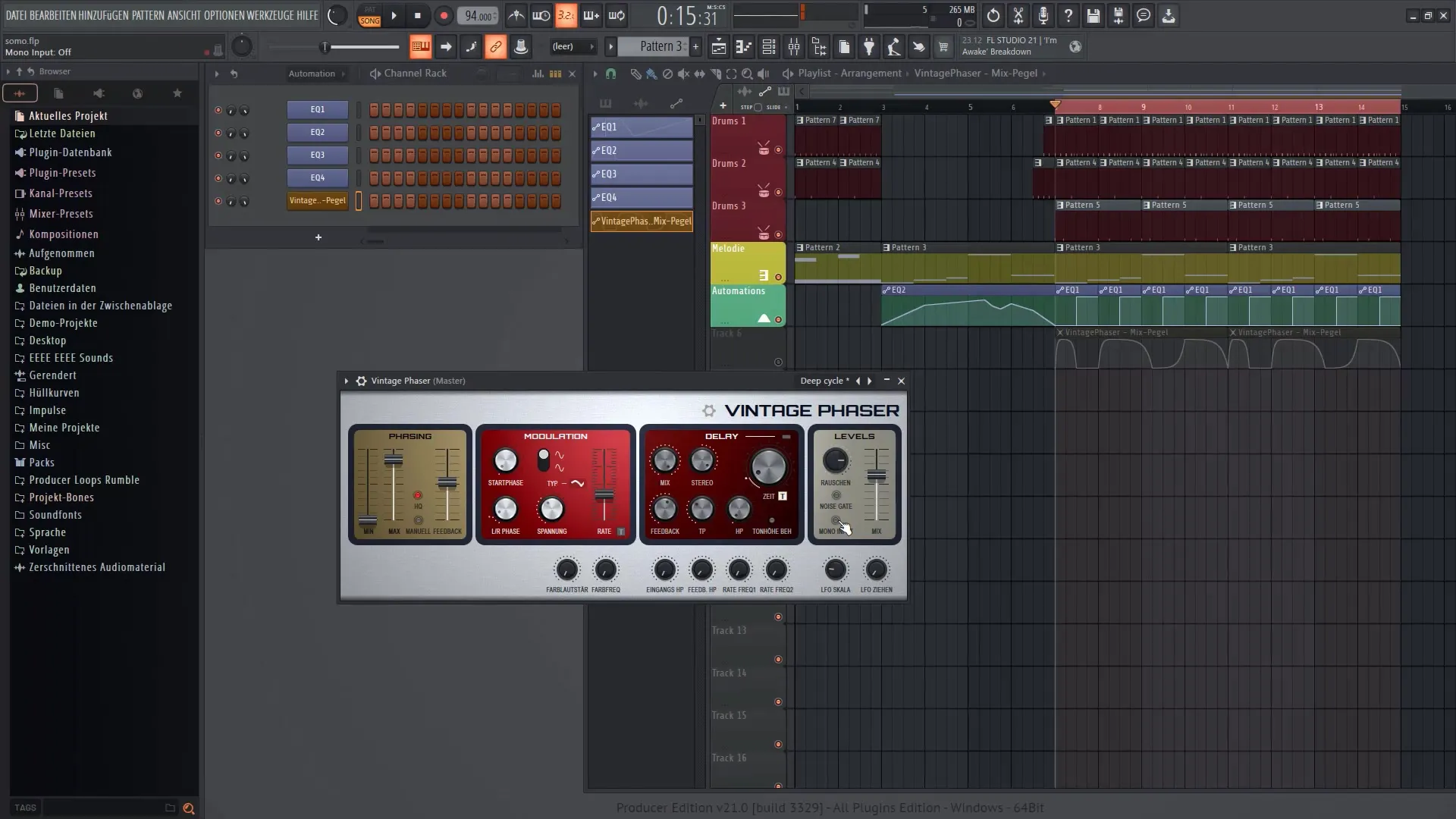Expand the Packs folder in the browser
The image size is (1456, 819).
pos(42,463)
